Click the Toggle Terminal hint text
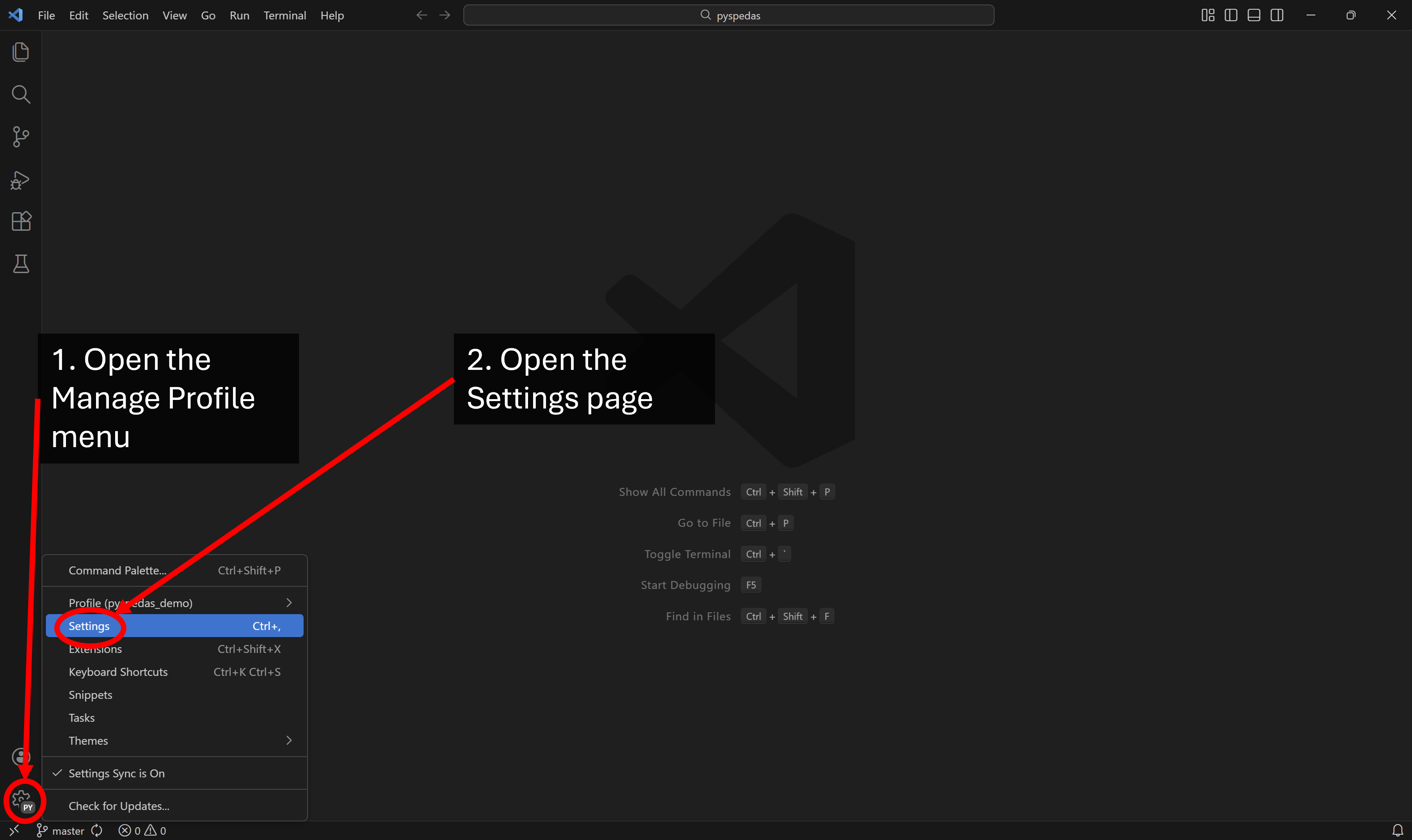 click(x=687, y=554)
